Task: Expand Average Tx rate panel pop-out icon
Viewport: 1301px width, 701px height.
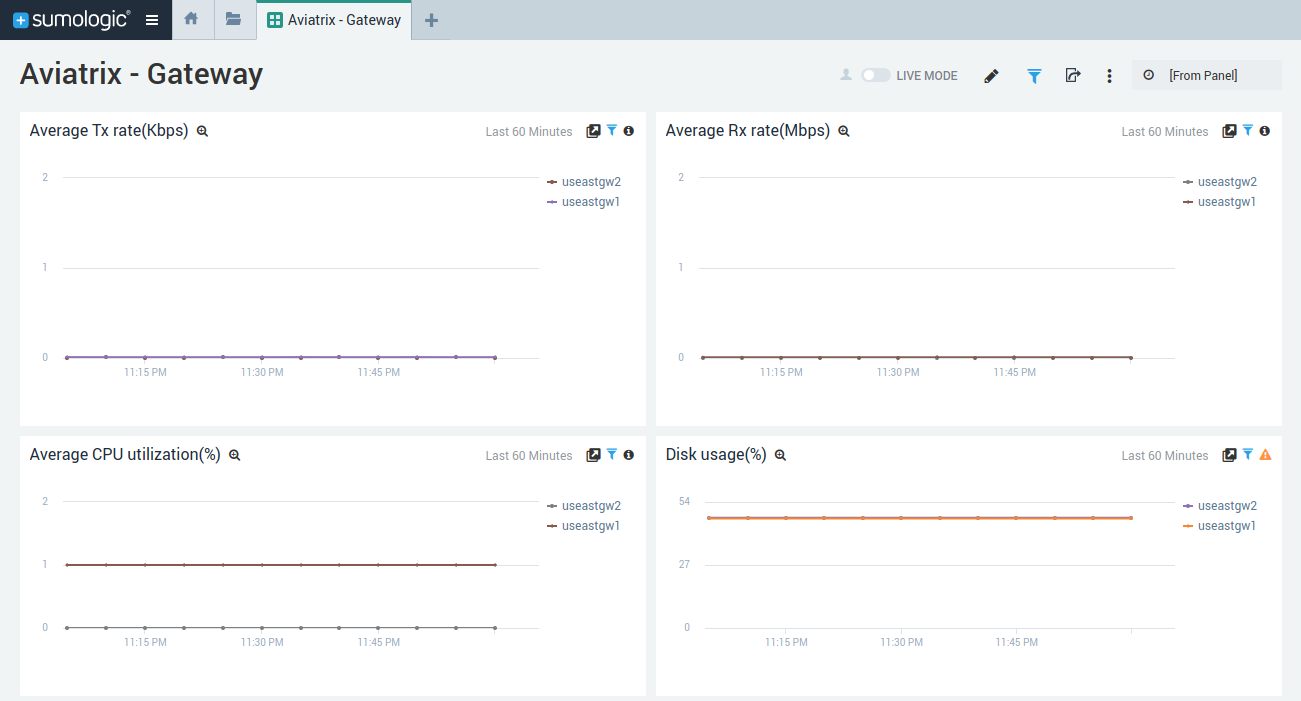Action: tap(593, 131)
